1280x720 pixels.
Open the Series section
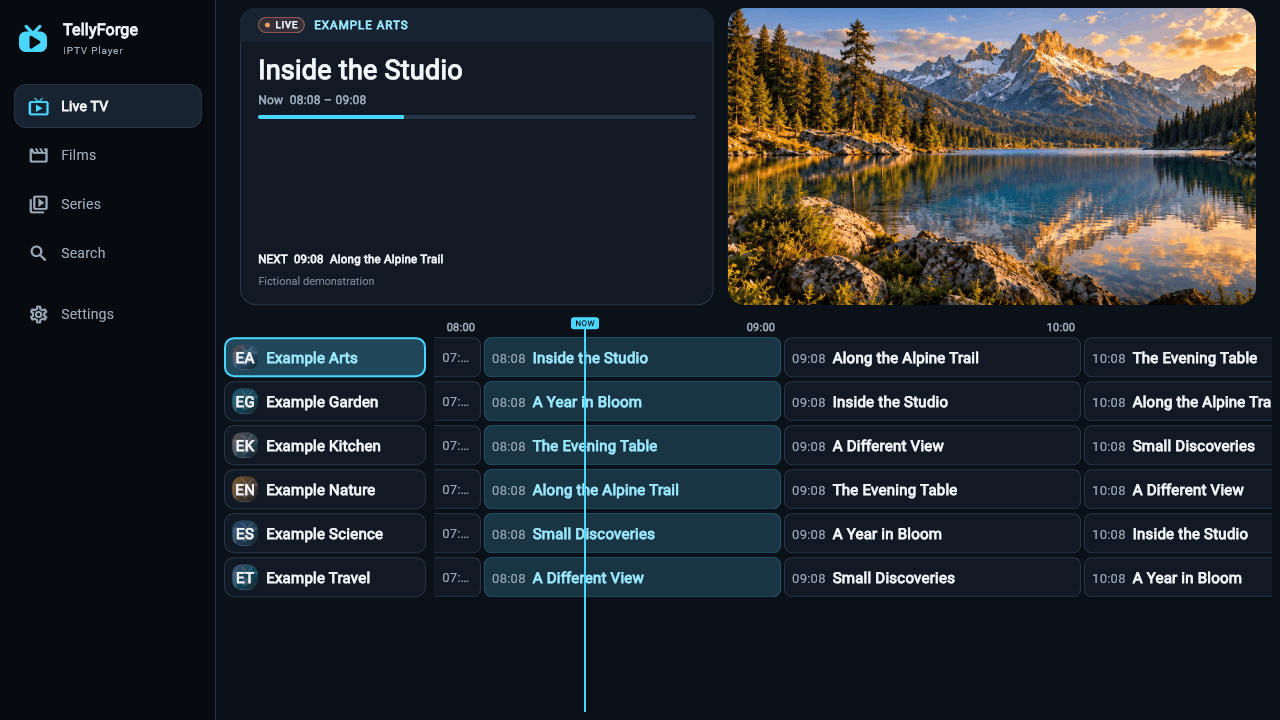pyautogui.click(x=108, y=204)
